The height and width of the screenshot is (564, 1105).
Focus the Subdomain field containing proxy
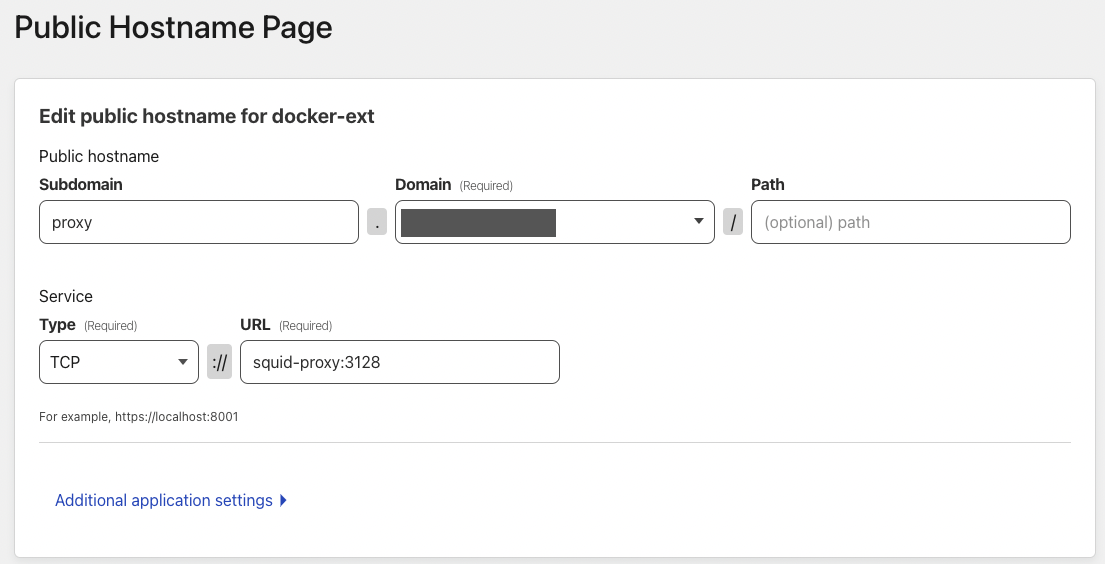pyautogui.click(x=198, y=223)
